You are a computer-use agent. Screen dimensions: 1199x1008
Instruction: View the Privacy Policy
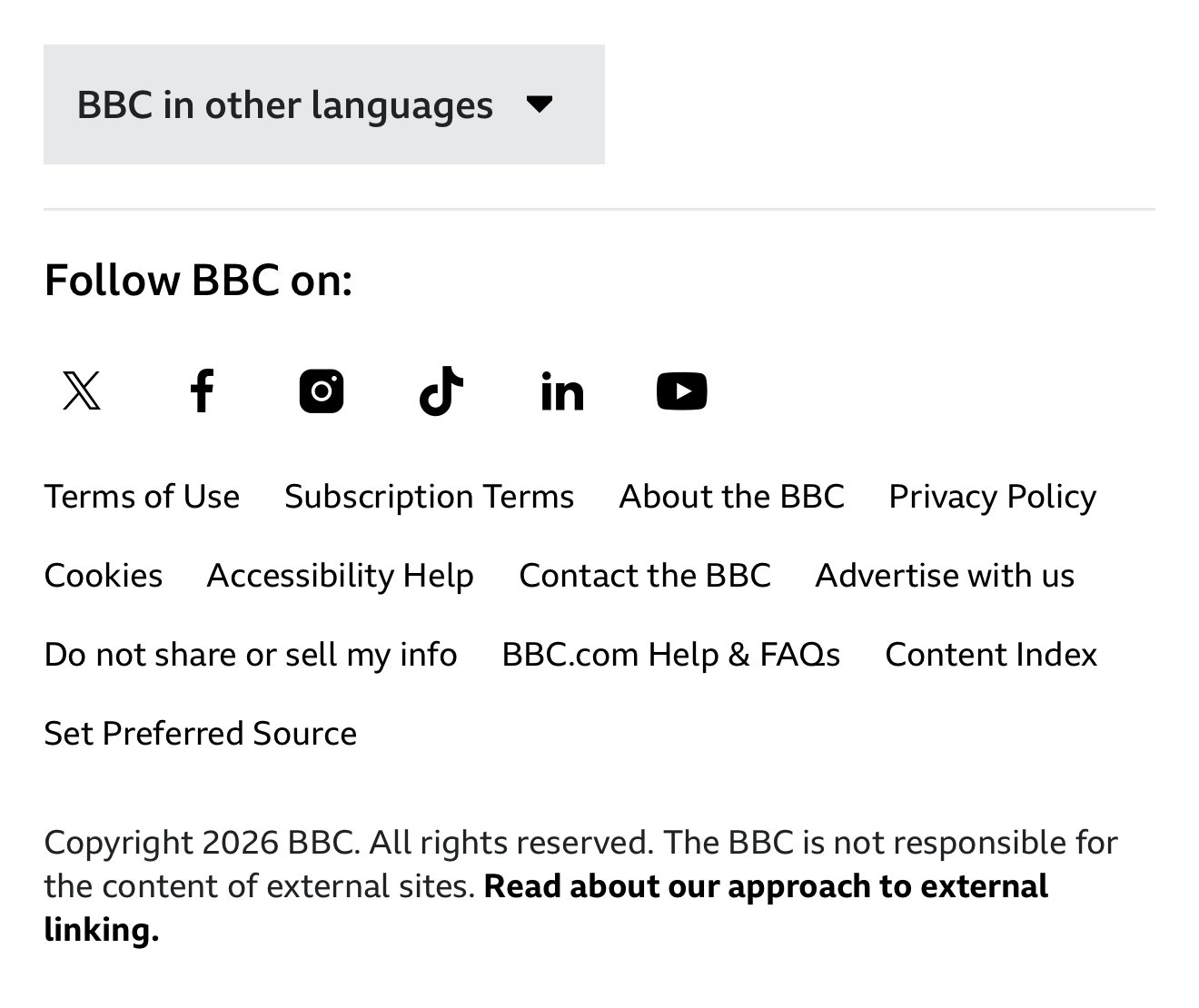pyautogui.click(x=992, y=497)
